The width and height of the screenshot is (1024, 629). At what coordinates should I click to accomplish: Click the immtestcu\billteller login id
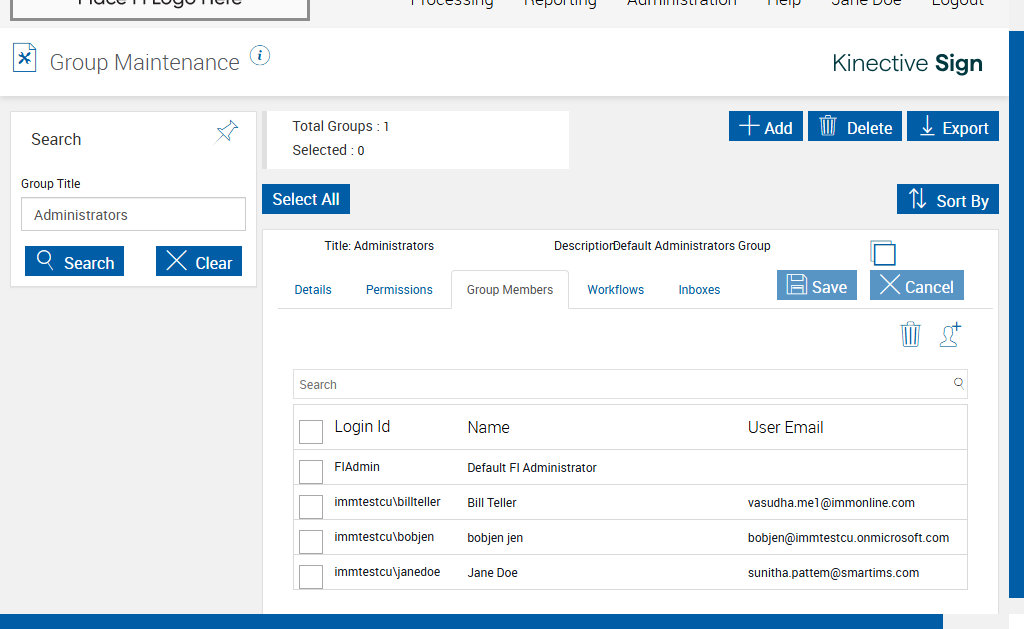[387, 502]
